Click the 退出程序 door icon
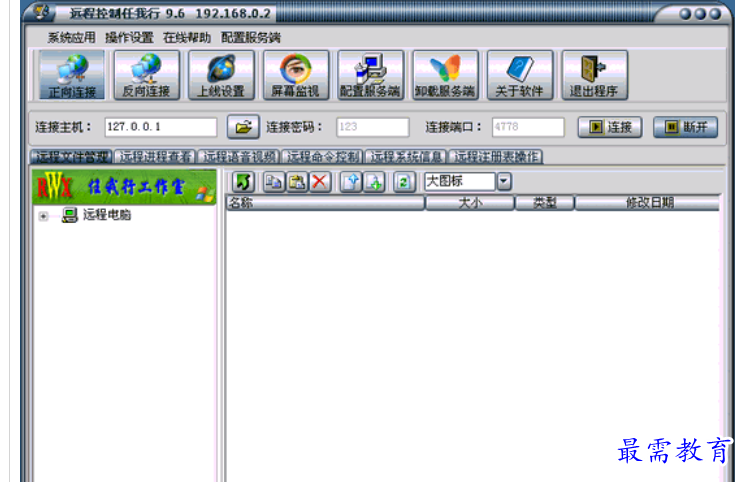Image resolution: width=739 pixels, height=482 pixels. click(595, 75)
